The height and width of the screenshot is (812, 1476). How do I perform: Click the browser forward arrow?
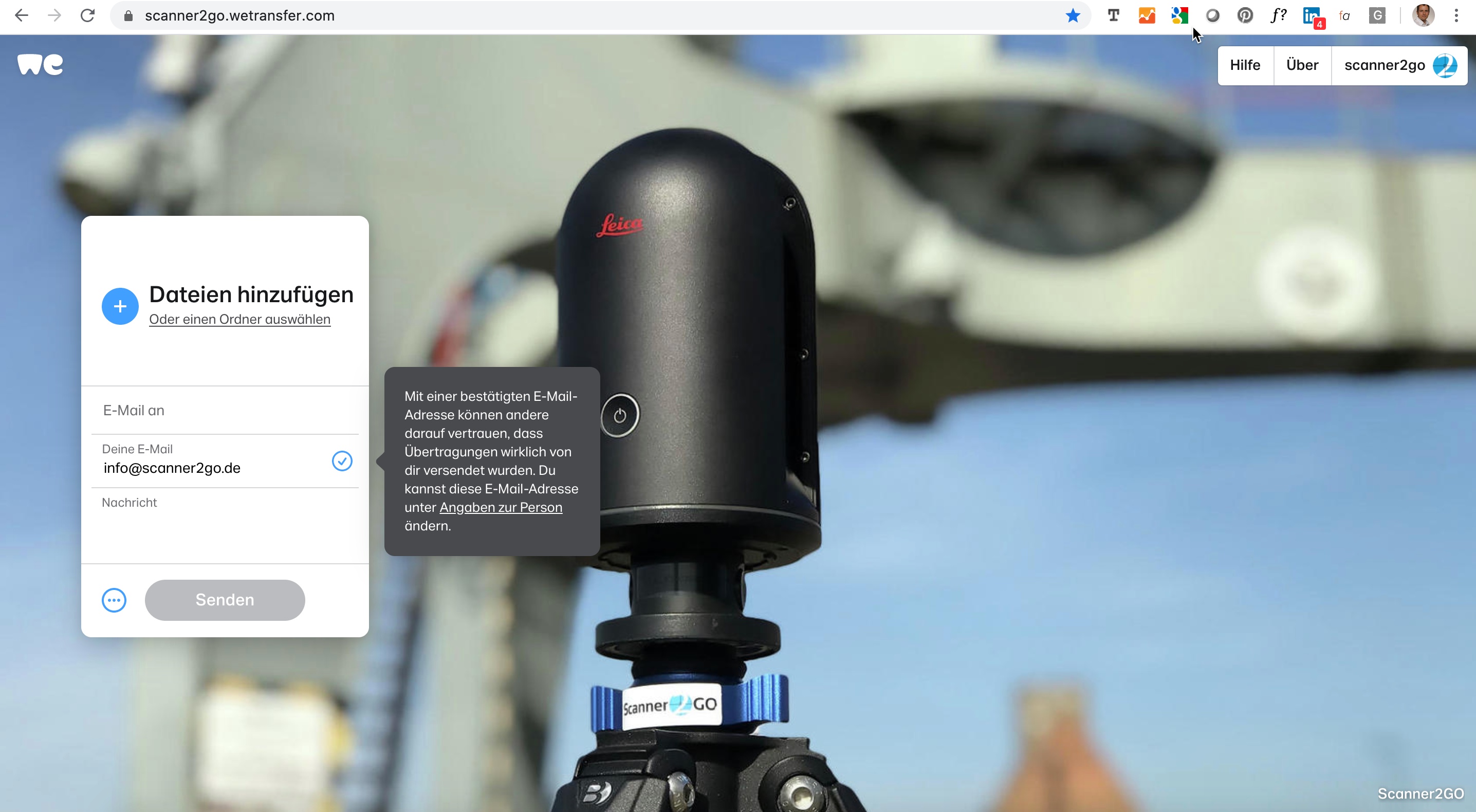coord(54,15)
